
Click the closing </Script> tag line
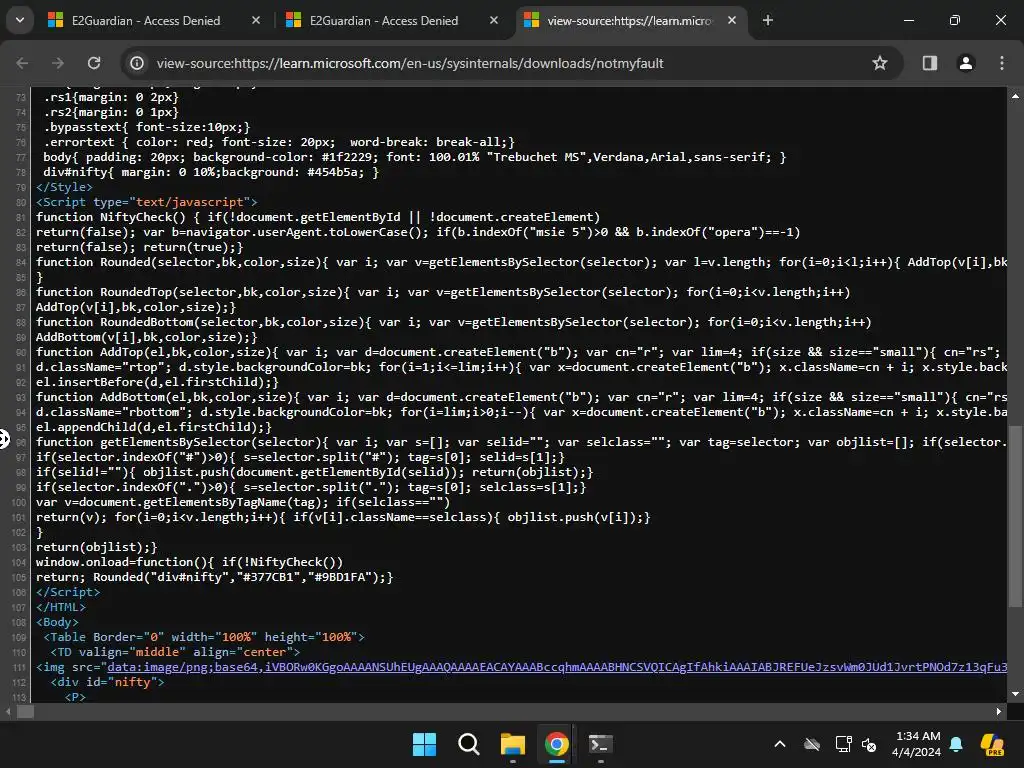(x=68, y=592)
